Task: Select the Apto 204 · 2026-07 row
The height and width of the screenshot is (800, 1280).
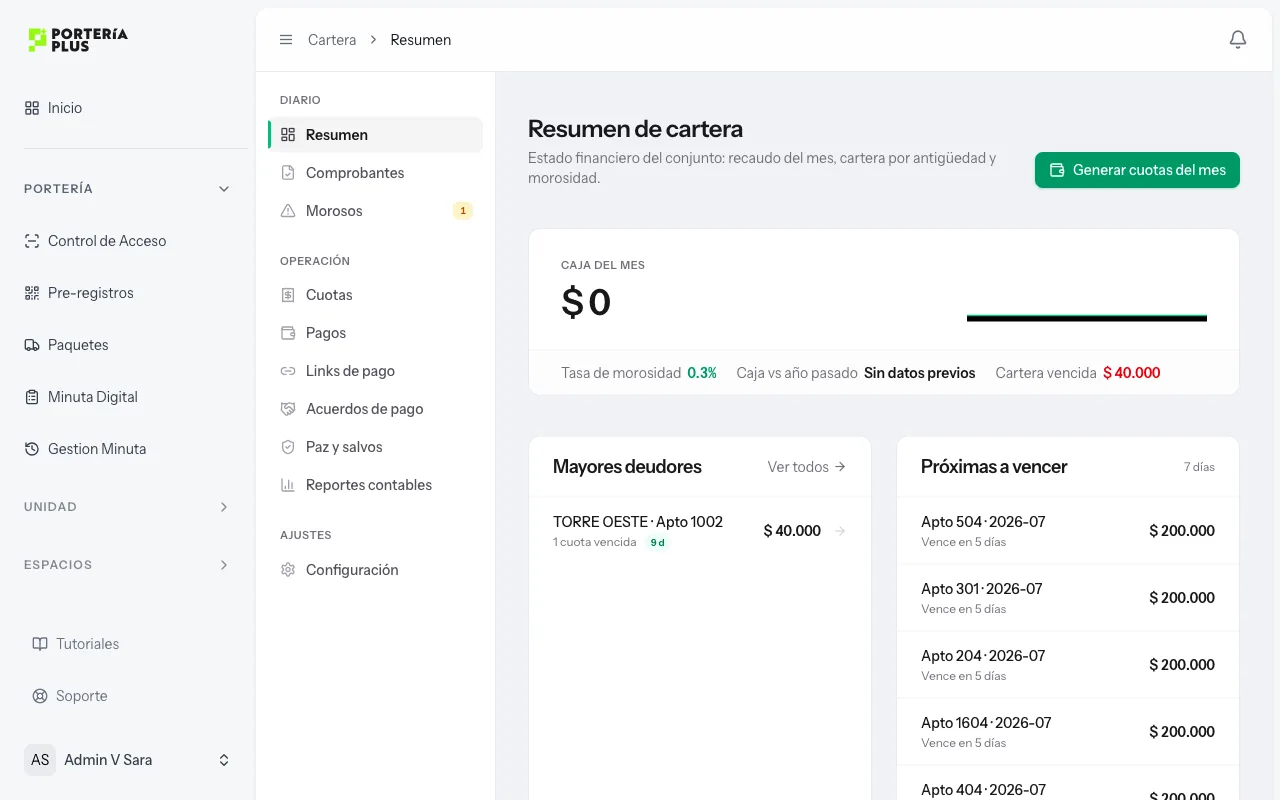Action: point(1068,665)
